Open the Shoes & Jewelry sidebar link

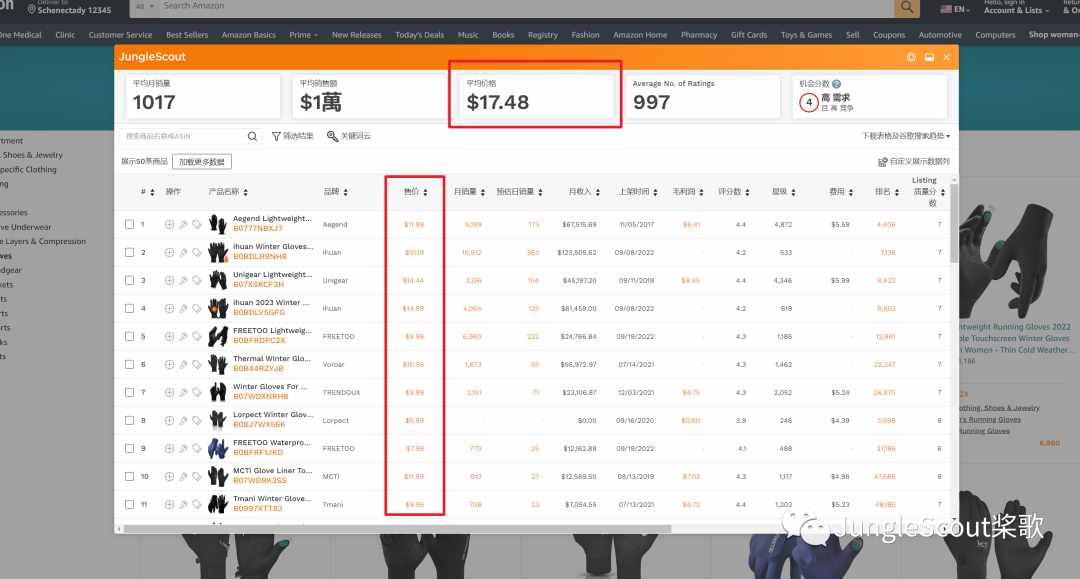point(32,155)
